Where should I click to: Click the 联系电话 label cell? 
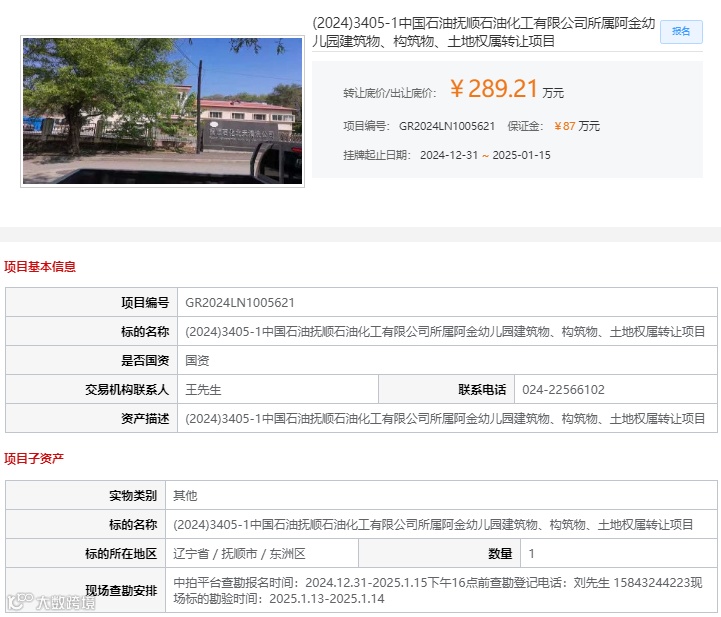coord(446,390)
